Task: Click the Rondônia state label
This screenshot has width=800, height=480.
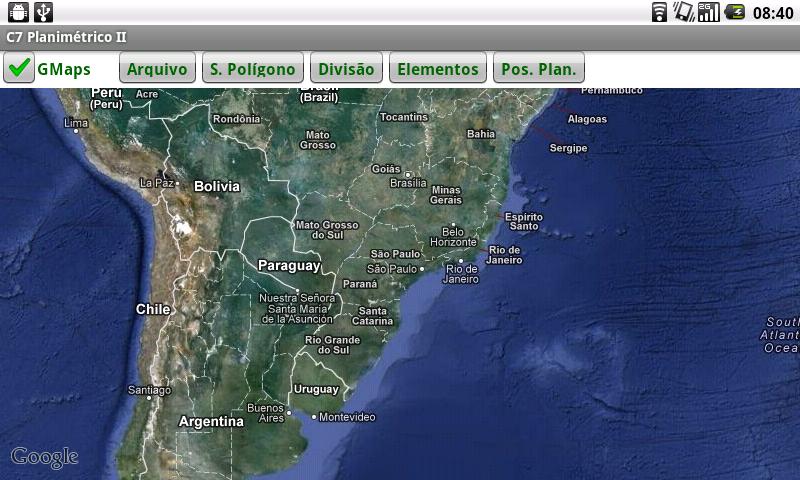Action: [x=236, y=119]
